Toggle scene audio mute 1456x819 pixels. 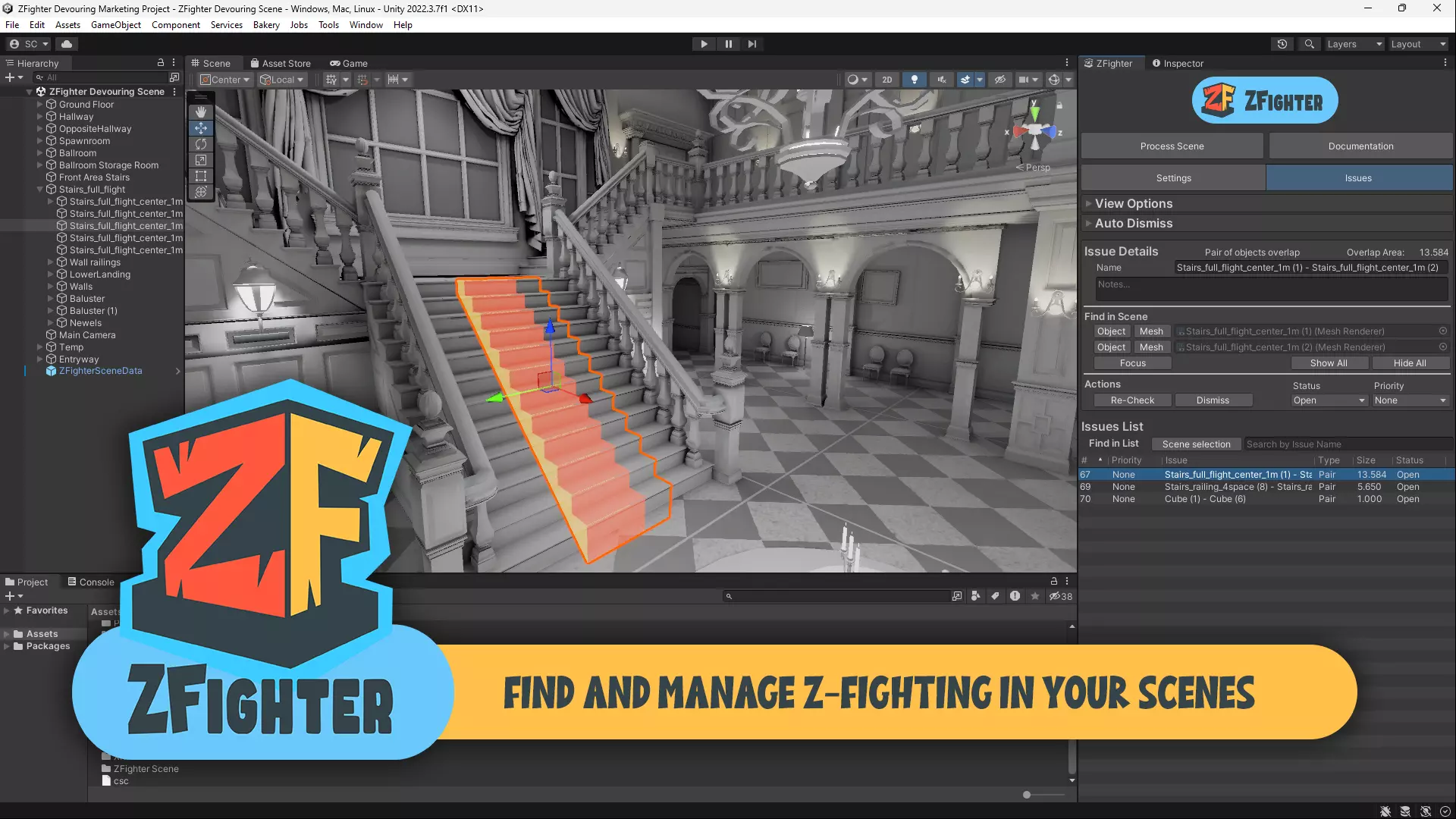pos(941,80)
